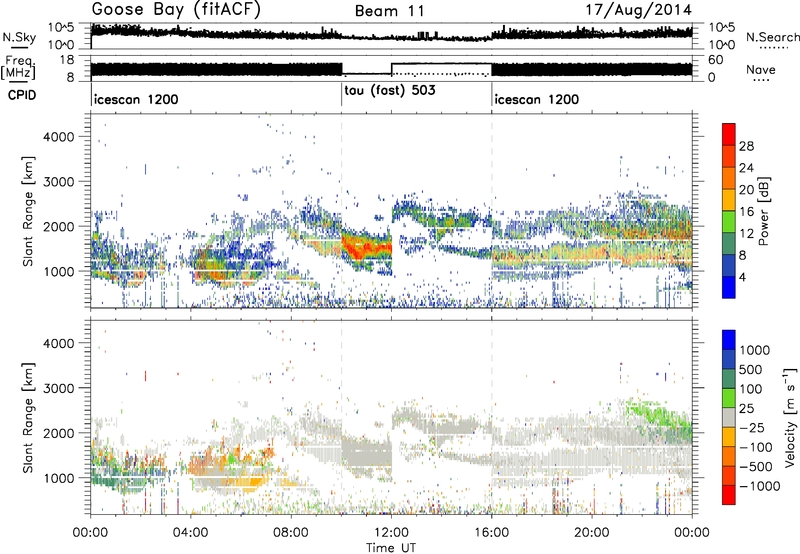Click the frequency axis value '18'
Screen dimensions: 800x554
pyautogui.click(x=68, y=60)
